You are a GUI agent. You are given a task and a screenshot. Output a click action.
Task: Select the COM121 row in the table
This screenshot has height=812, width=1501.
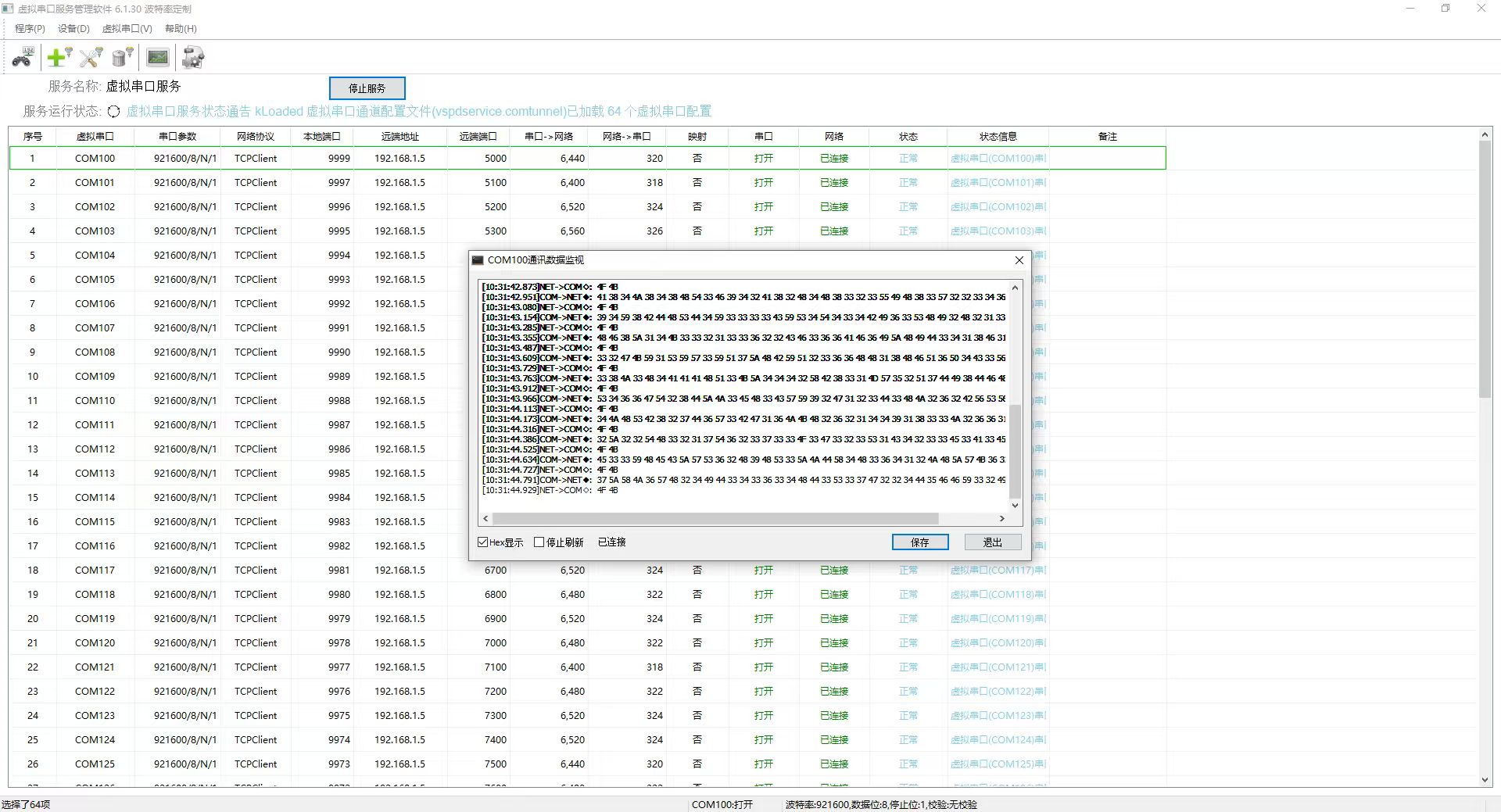pos(95,667)
